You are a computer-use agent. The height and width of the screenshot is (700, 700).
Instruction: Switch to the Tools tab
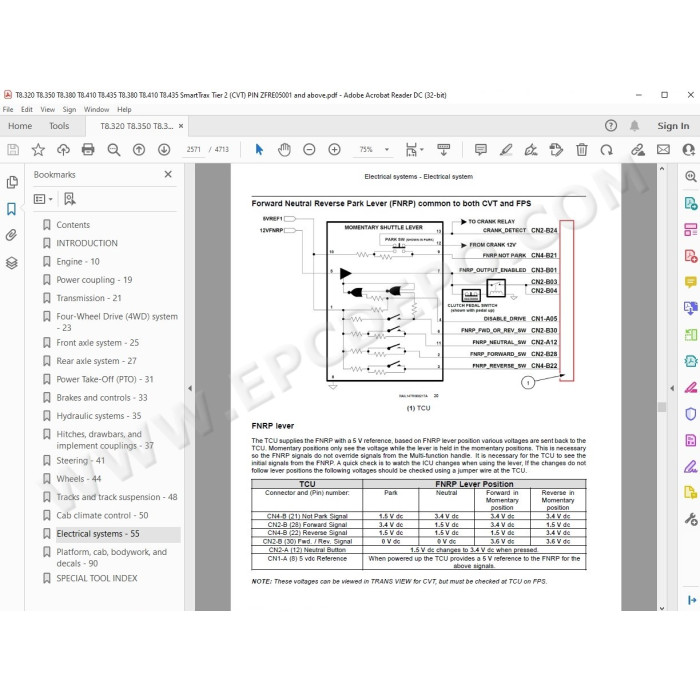point(59,126)
